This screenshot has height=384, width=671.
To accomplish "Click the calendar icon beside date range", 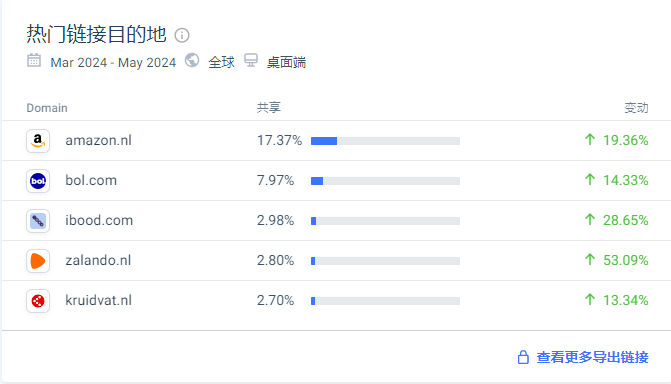I will pyautogui.click(x=34, y=60).
